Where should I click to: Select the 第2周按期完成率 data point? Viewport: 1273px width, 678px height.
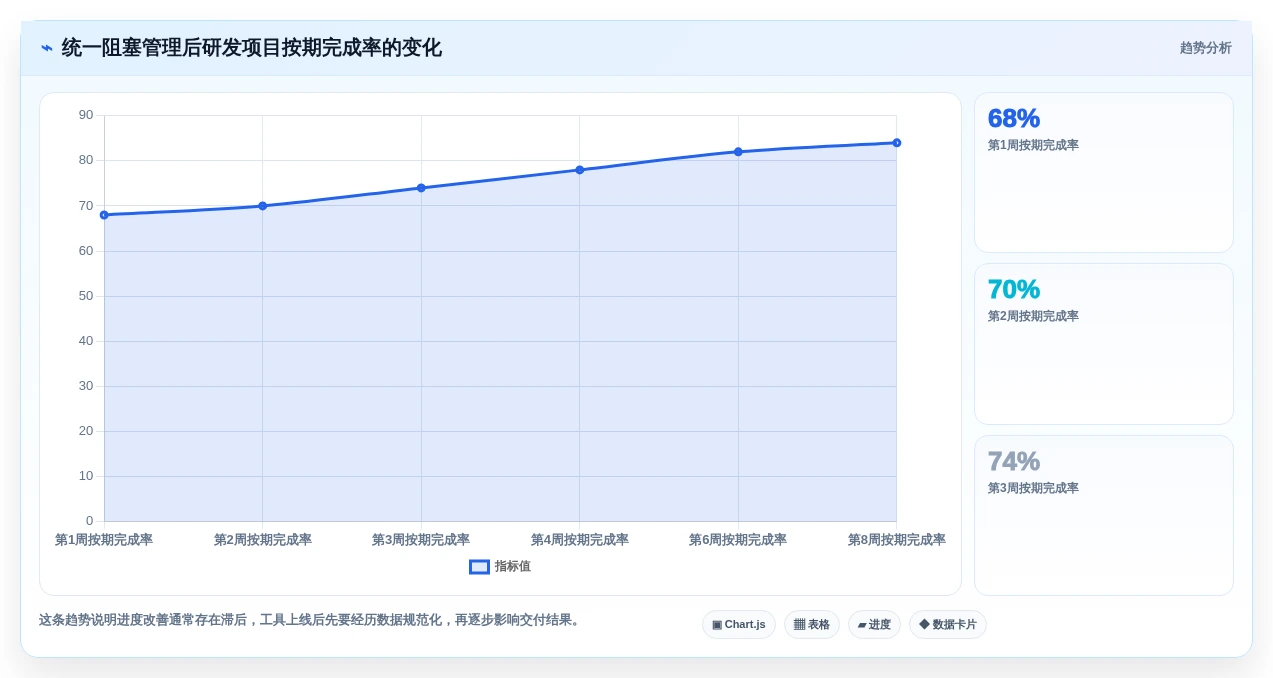coord(262,206)
